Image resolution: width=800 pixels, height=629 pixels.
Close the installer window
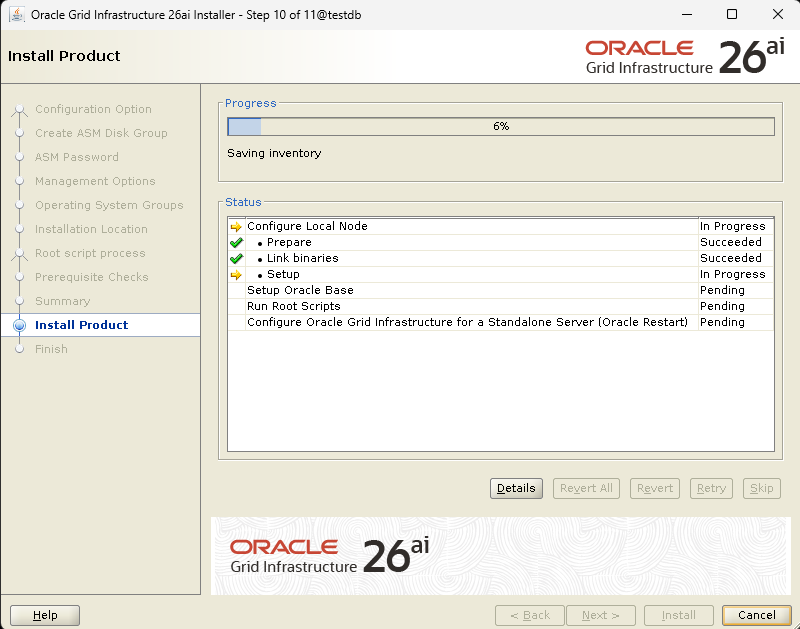778,14
